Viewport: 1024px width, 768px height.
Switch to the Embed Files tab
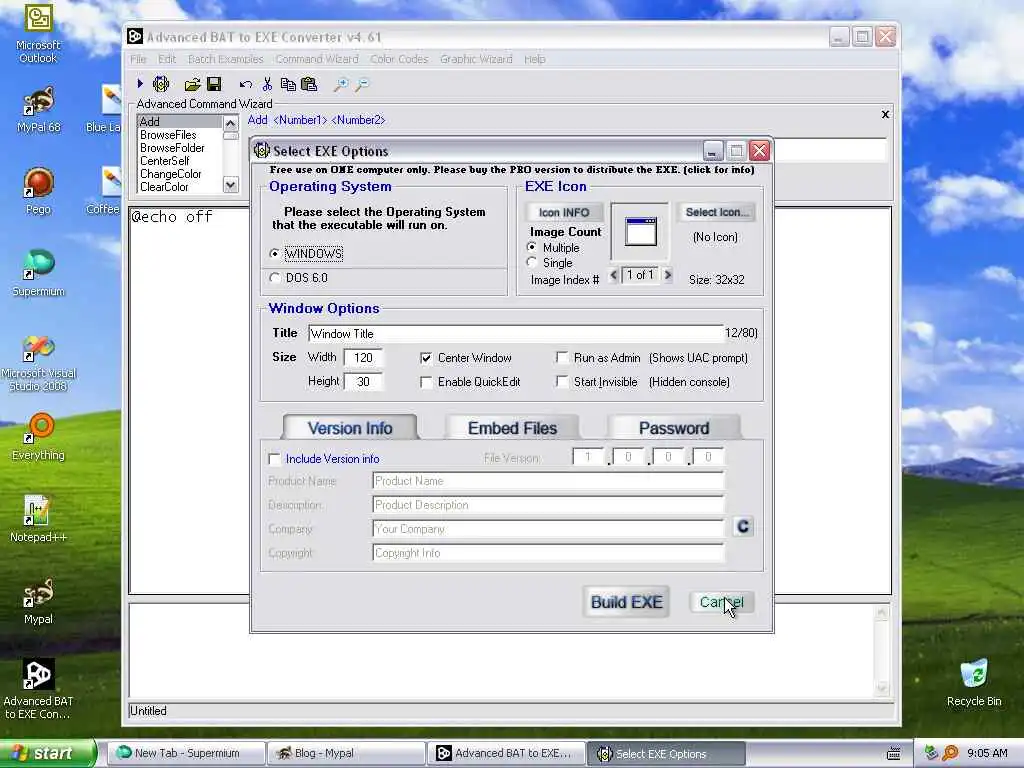point(512,428)
